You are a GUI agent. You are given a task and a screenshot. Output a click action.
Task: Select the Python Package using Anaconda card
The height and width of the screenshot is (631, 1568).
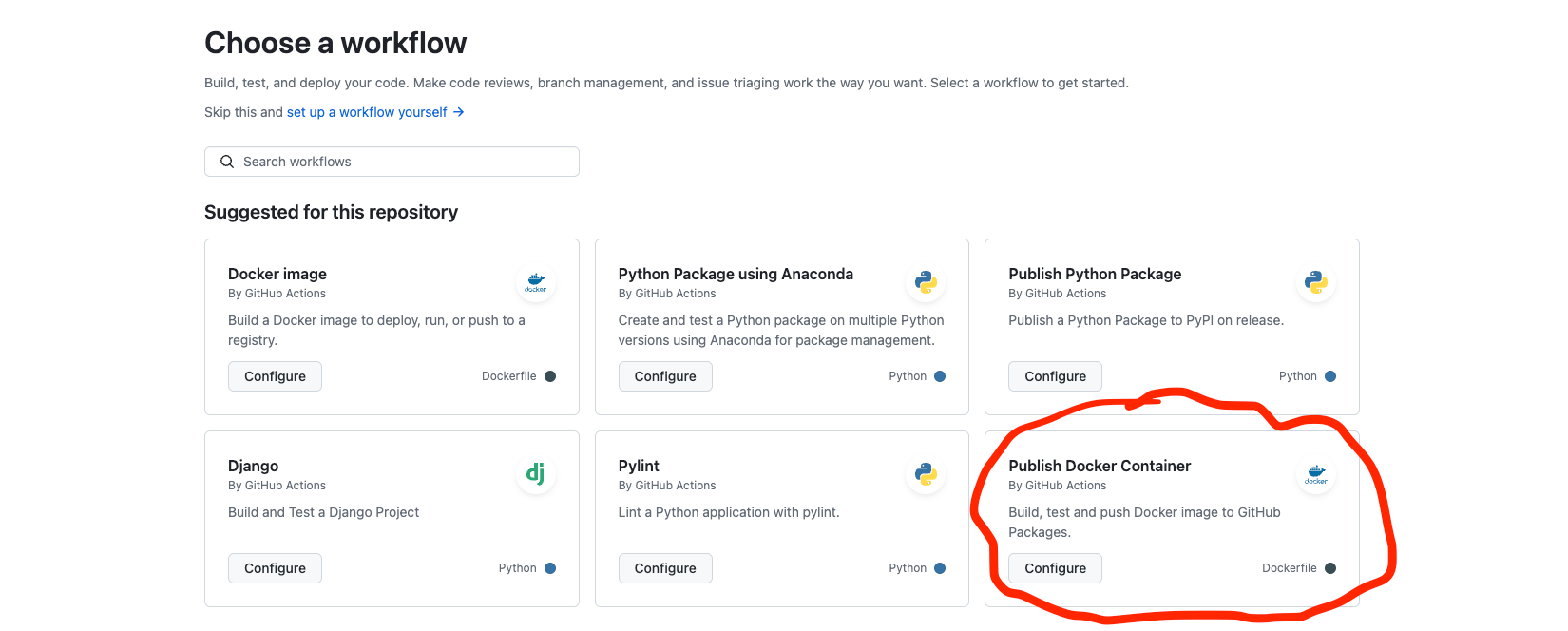tap(781, 327)
